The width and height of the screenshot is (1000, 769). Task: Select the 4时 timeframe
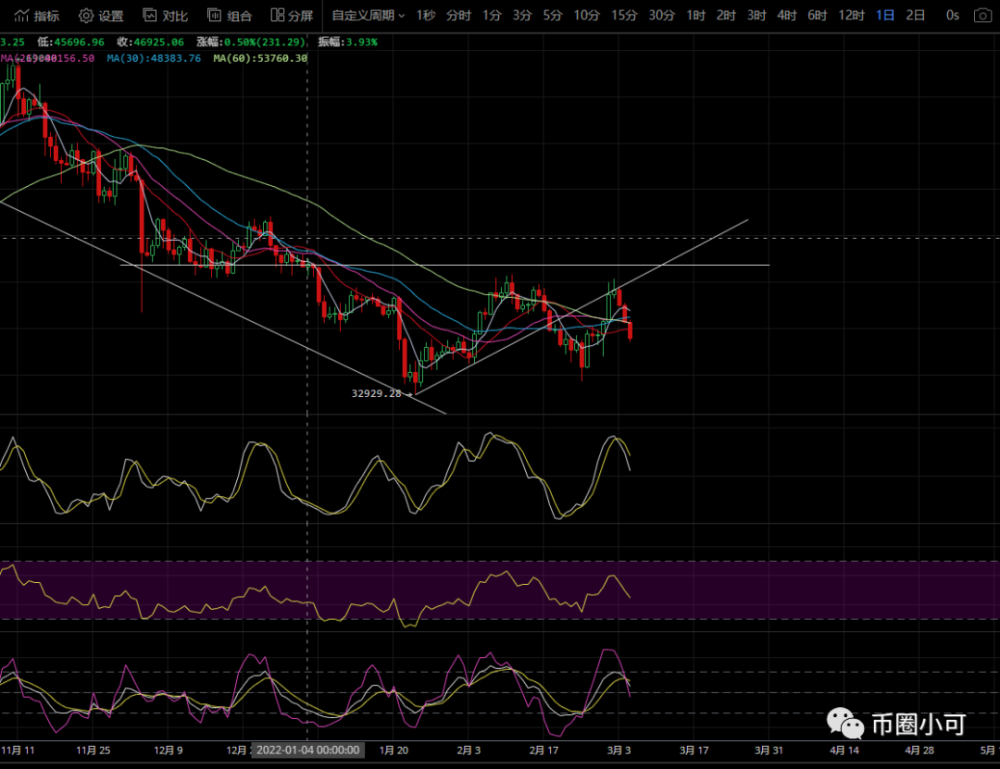(786, 15)
